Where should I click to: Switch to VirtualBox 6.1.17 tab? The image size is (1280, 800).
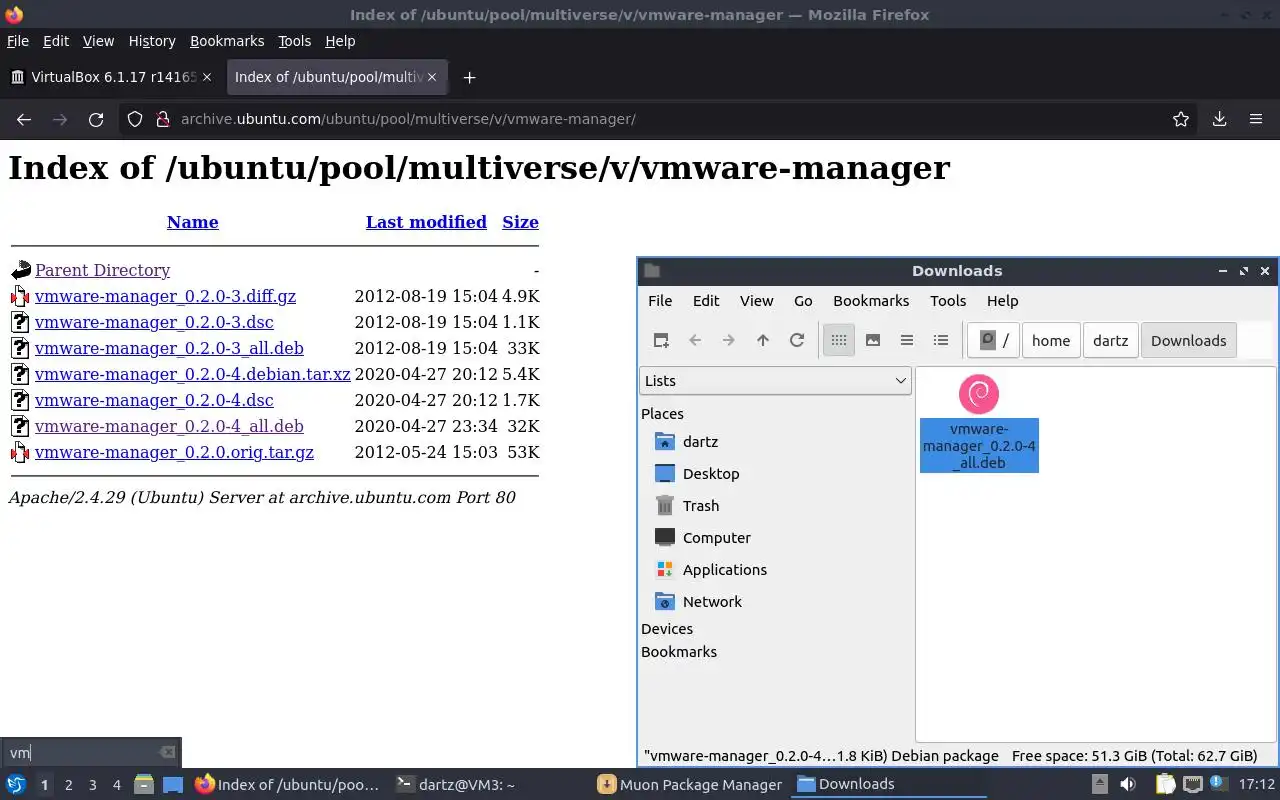click(105, 77)
